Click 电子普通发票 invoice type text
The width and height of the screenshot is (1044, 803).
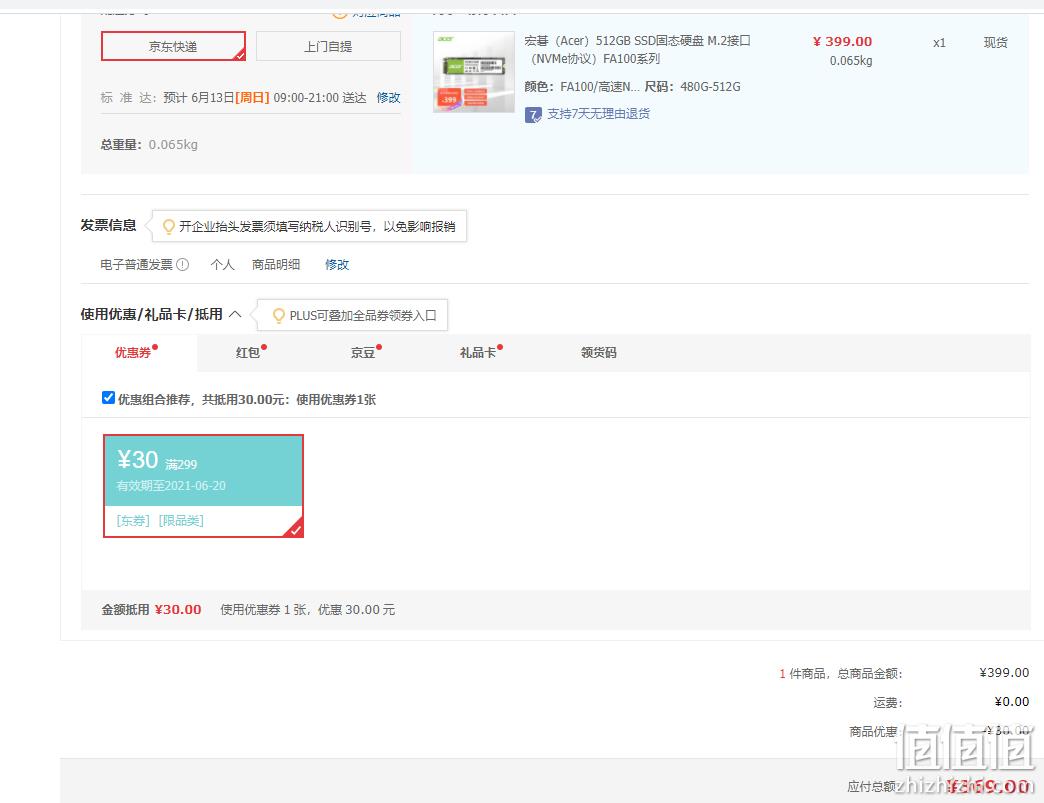tap(136, 264)
